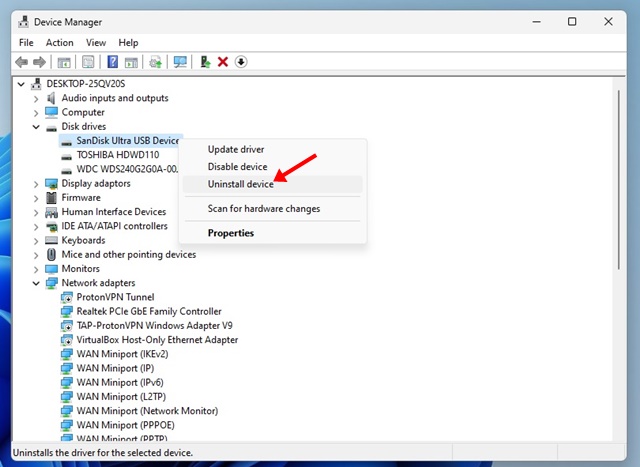This screenshot has height=467, width=640.
Task: Collapse the Network adapters category
Action: click(x=37, y=283)
